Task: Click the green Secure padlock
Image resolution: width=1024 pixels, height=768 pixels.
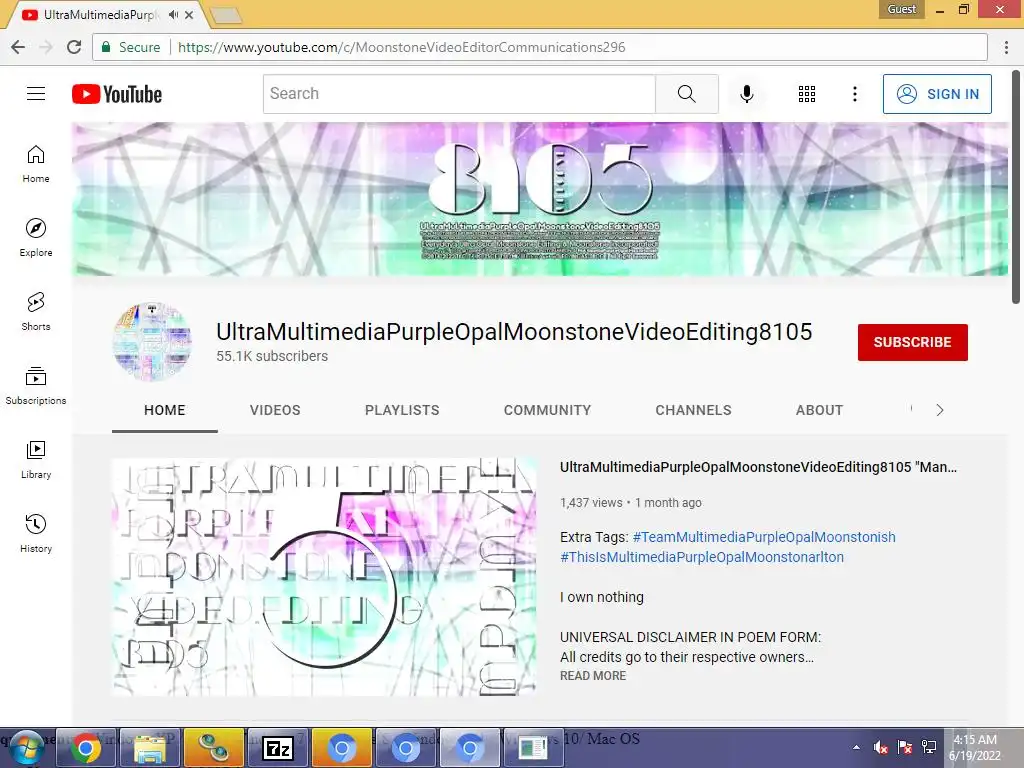Action: coord(106,47)
